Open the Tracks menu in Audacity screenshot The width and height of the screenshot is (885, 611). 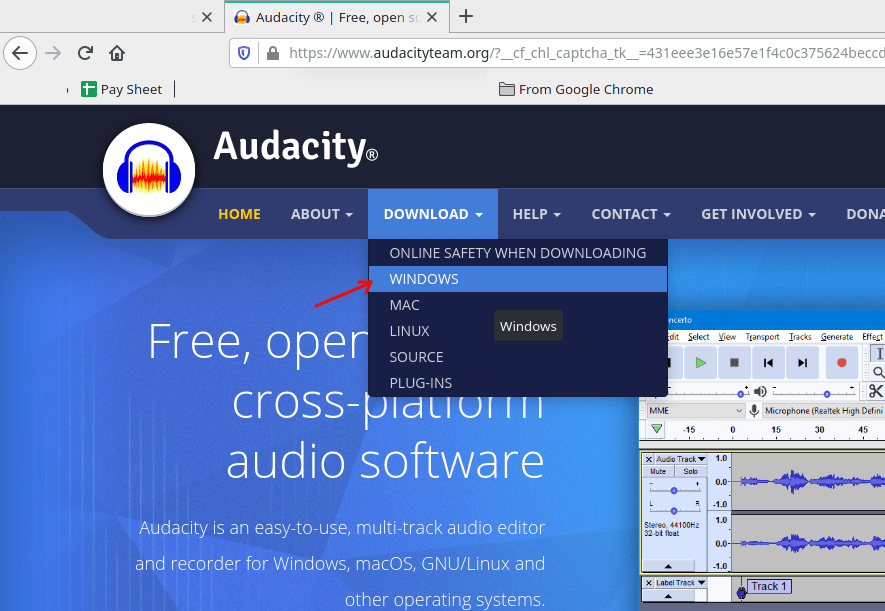pyautogui.click(x=800, y=337)
